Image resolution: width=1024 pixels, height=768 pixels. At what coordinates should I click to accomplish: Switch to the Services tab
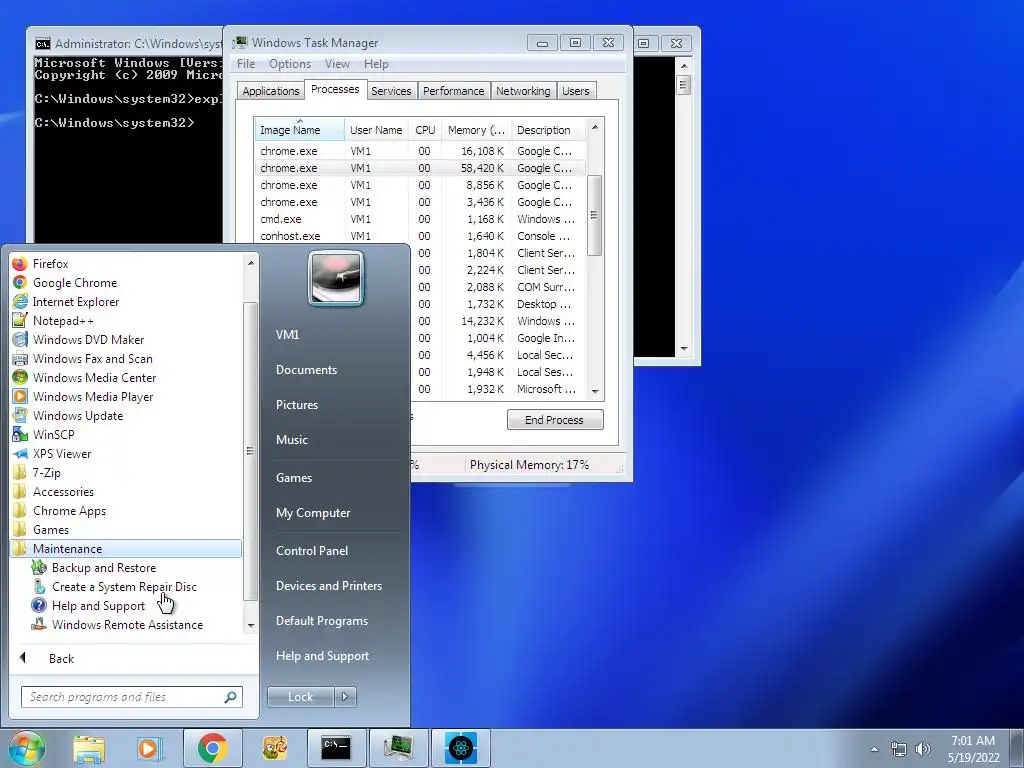point(391,91)
